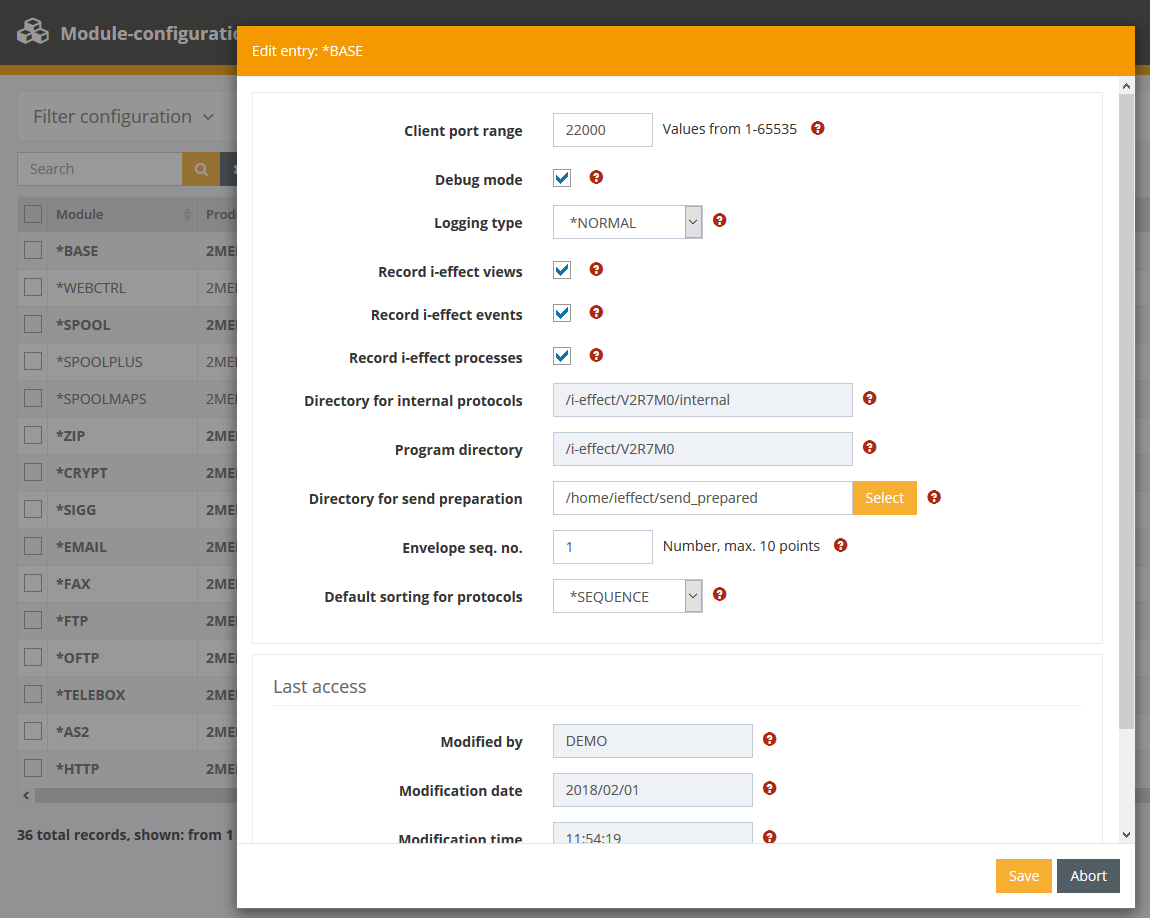
Task: Click help icon next to Modified by
Action: click(x=769, y=739)
